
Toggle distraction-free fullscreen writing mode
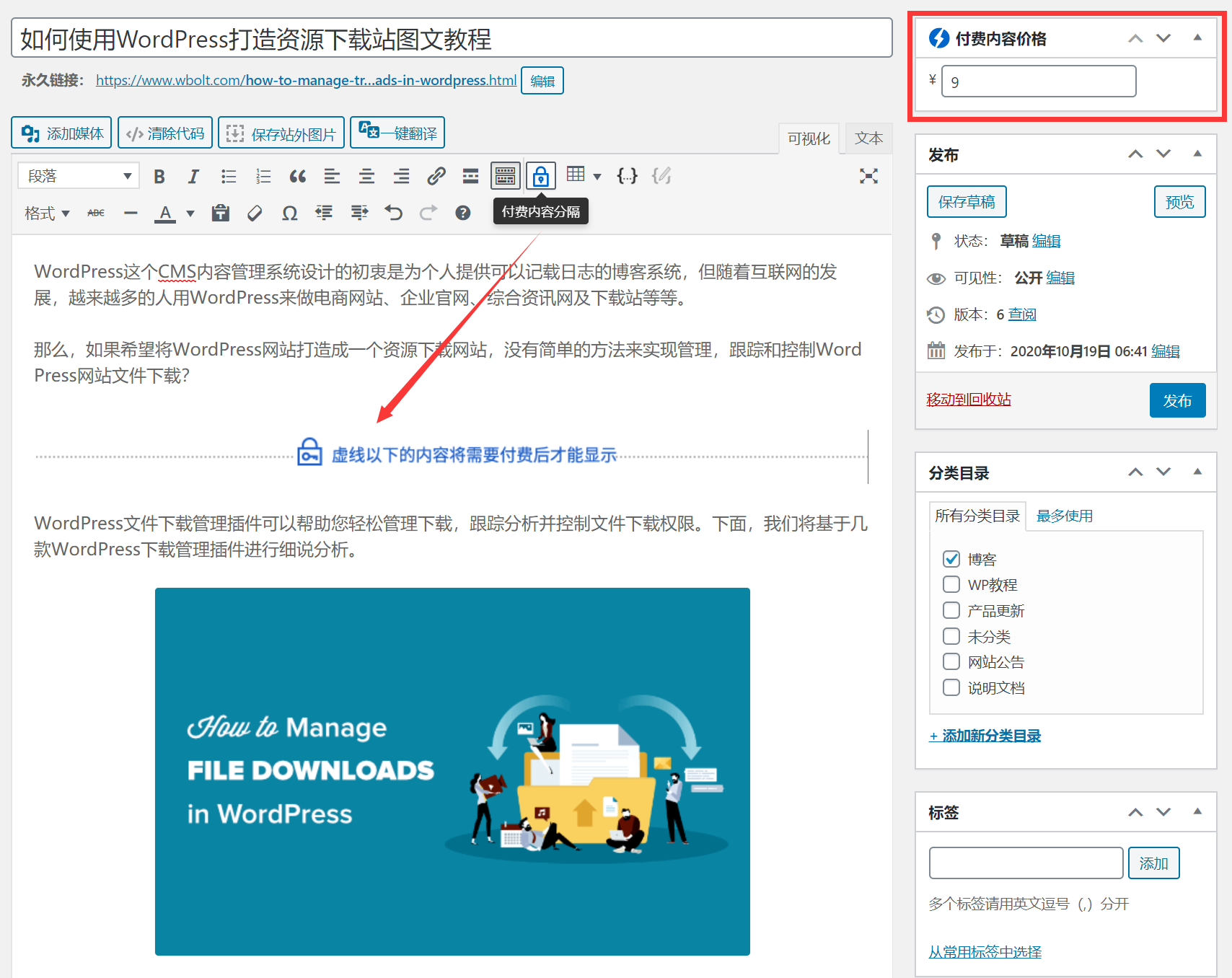pyautogui.click(x=869, y=175)
